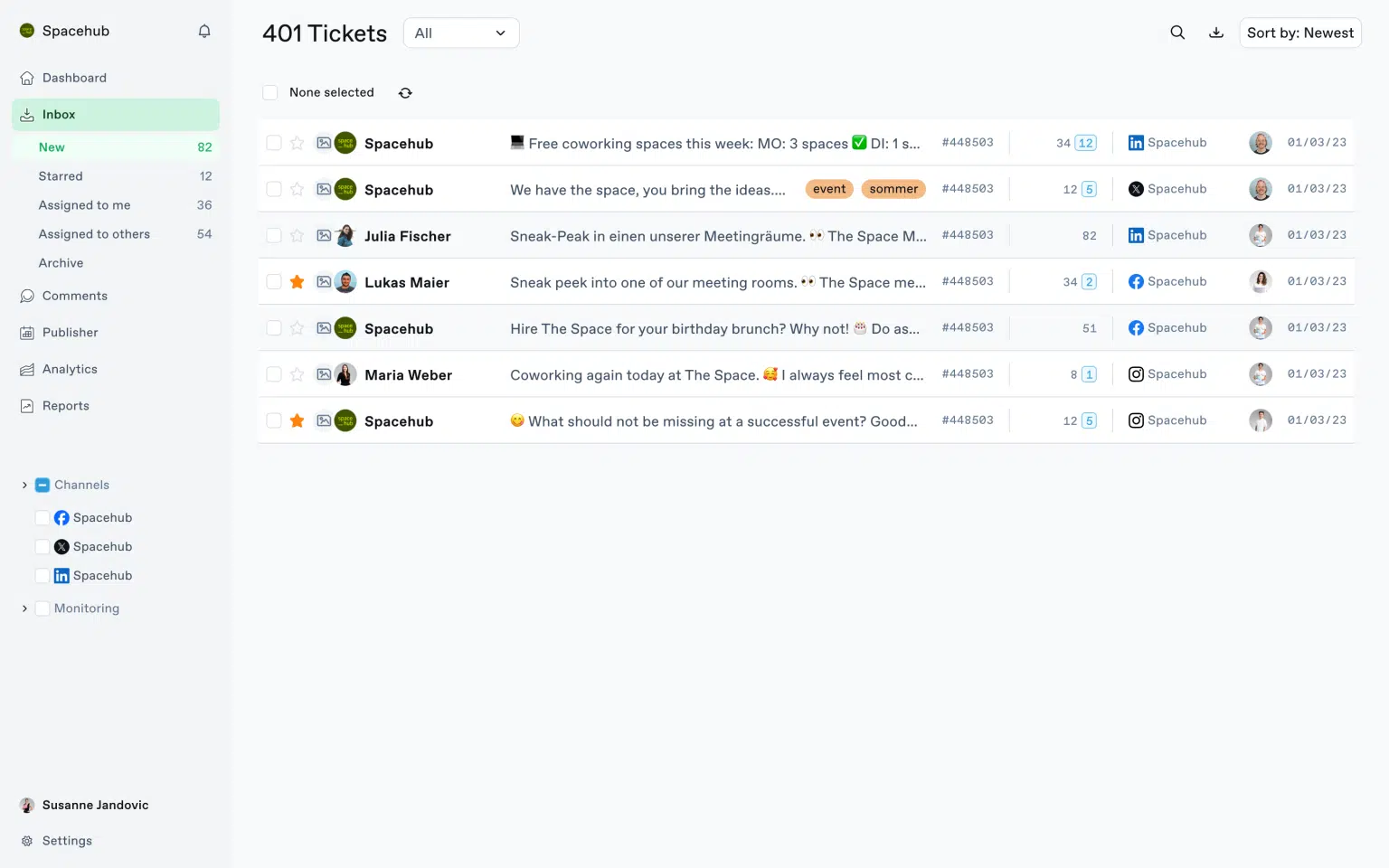
Task: Open the Assigned to me view
Action: (84, 204)
